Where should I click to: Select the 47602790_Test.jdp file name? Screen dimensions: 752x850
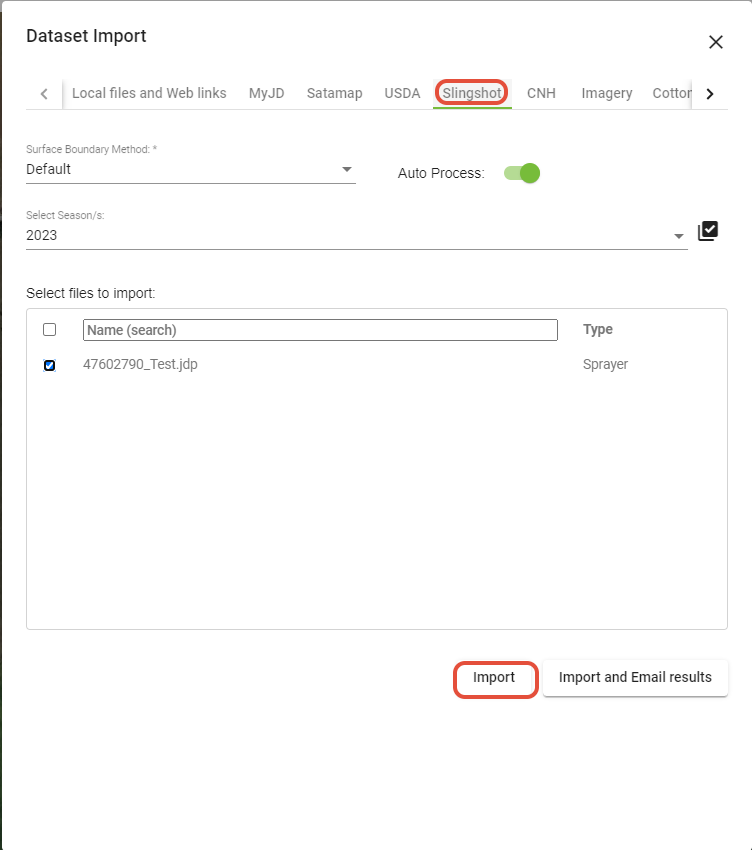tap(140, 364)
